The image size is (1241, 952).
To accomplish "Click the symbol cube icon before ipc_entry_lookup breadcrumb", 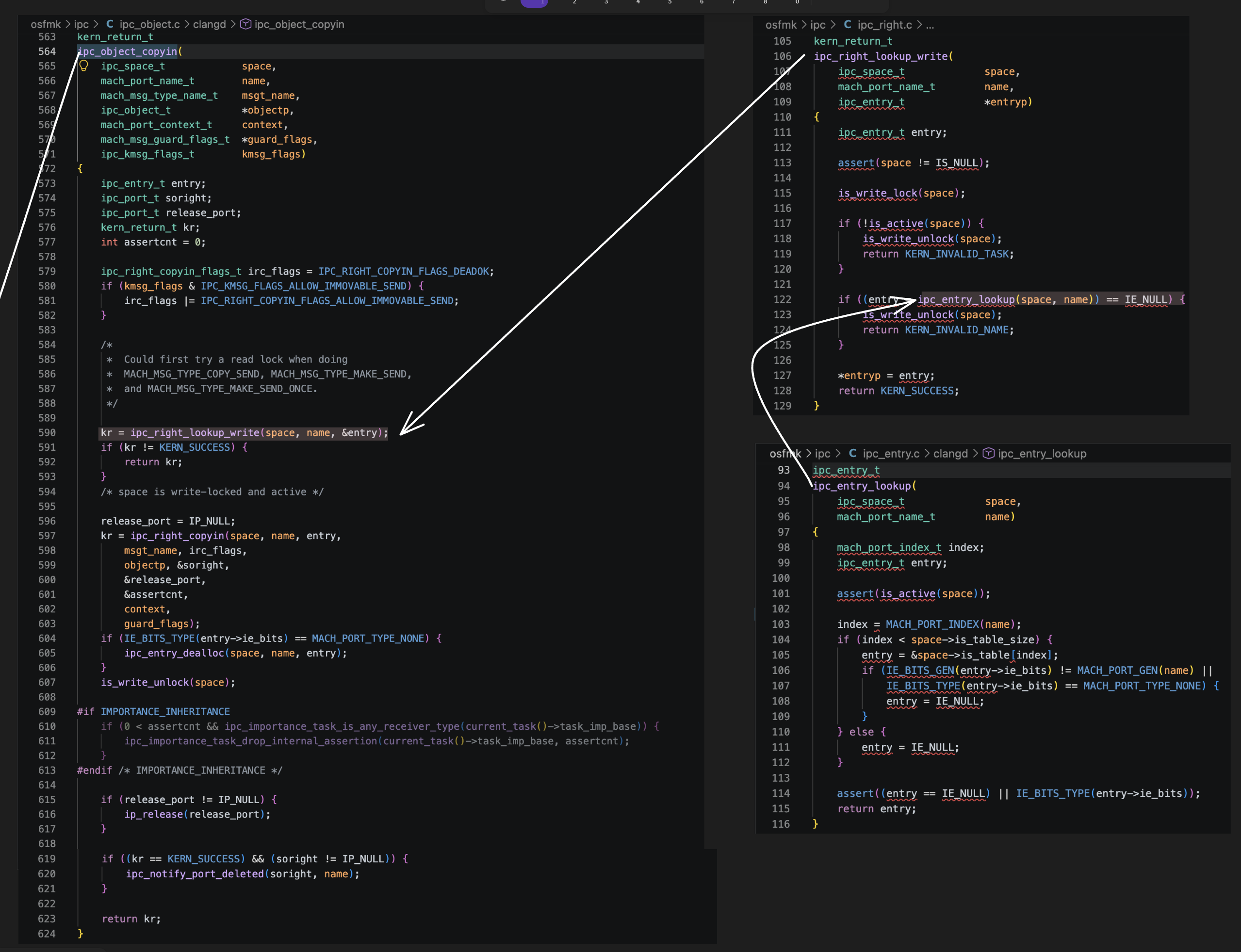I will point(988,453).
